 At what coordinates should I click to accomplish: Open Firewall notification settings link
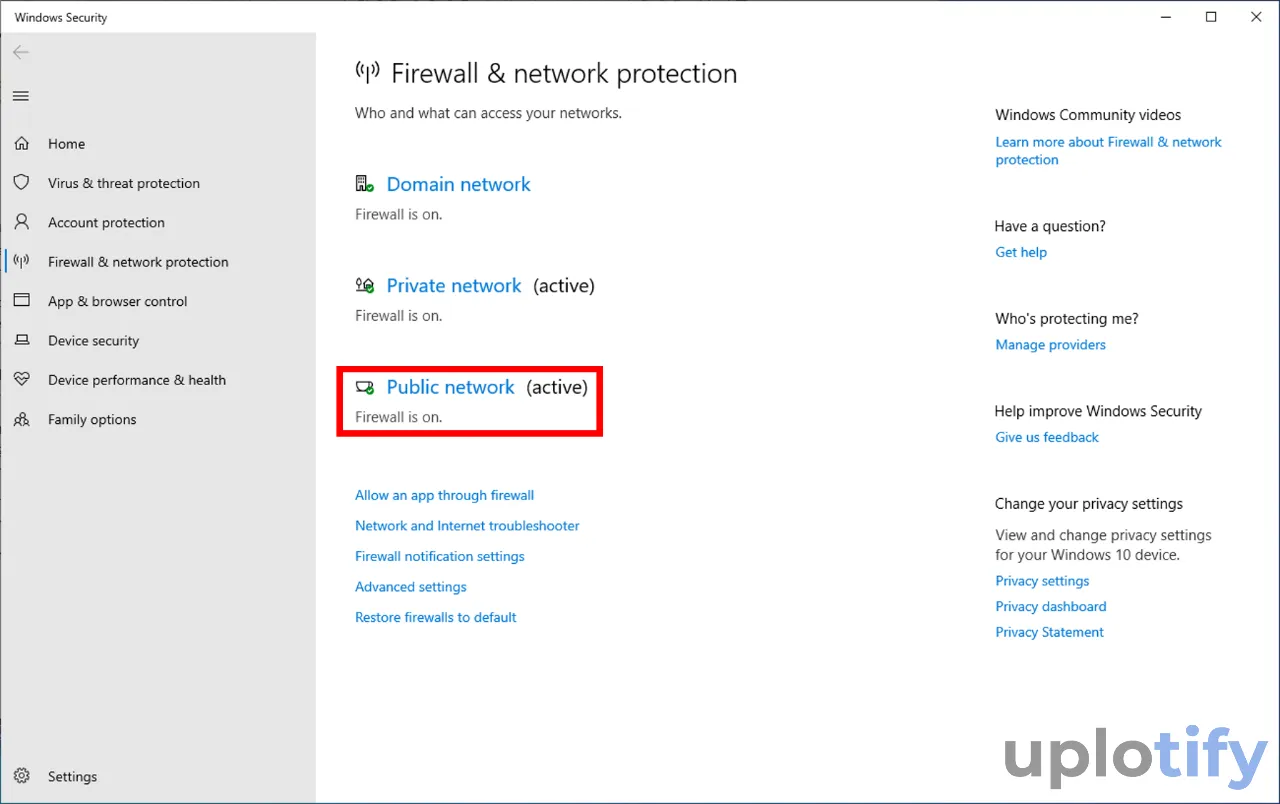point(439,556)
